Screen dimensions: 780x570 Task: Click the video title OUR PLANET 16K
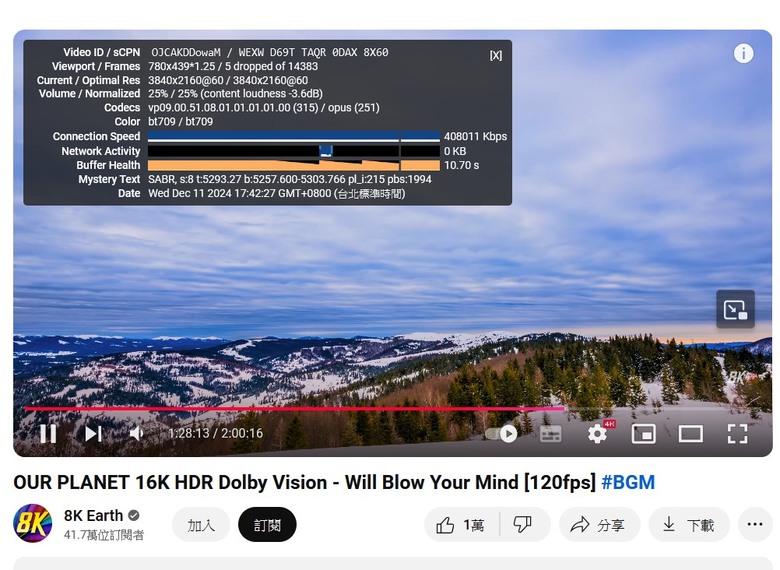click(304, 482)
